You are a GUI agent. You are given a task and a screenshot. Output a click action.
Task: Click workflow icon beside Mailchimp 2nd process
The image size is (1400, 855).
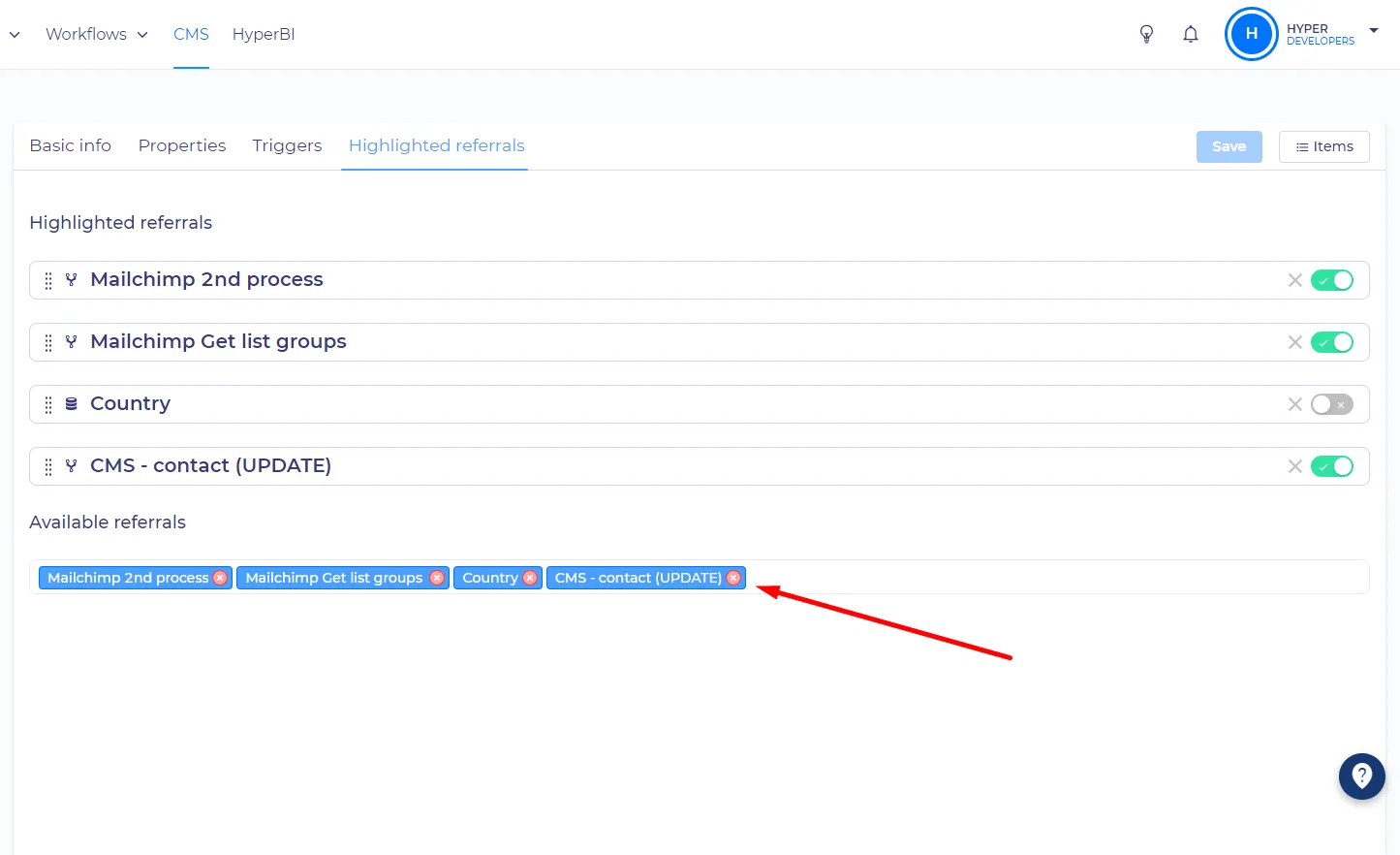point(71,279)
